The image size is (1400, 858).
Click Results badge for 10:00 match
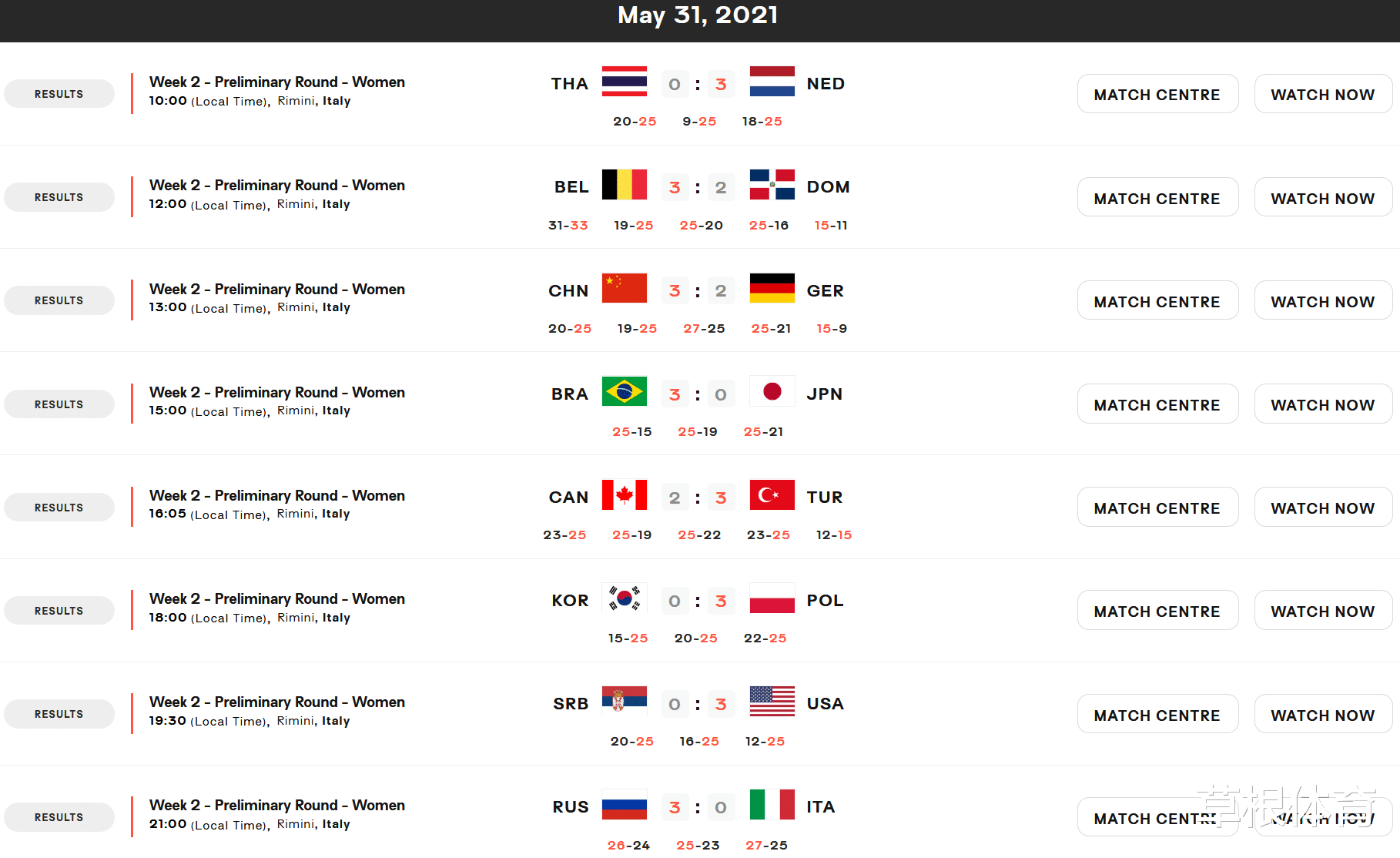click(x=59, y=94)
